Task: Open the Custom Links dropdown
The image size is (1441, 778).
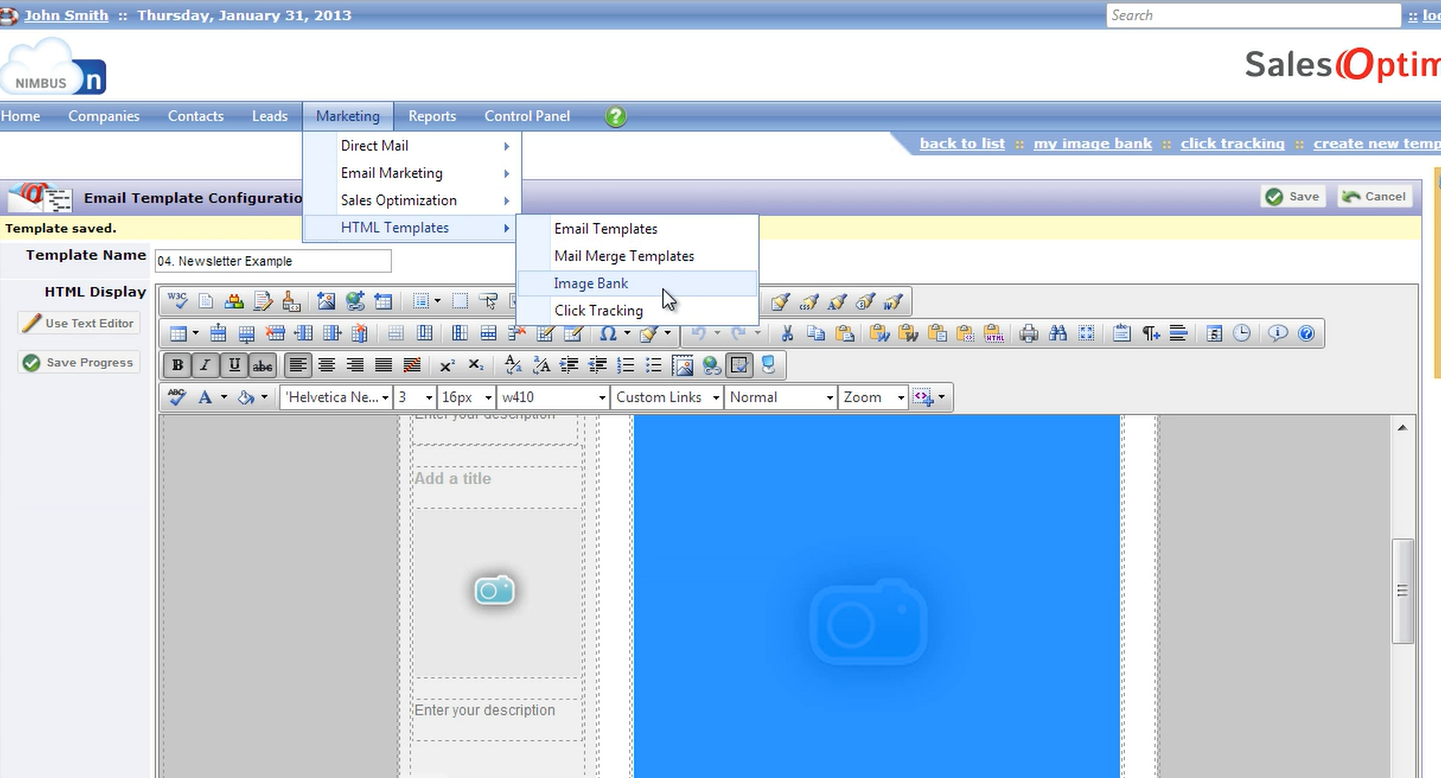Action: click(666, 397)
